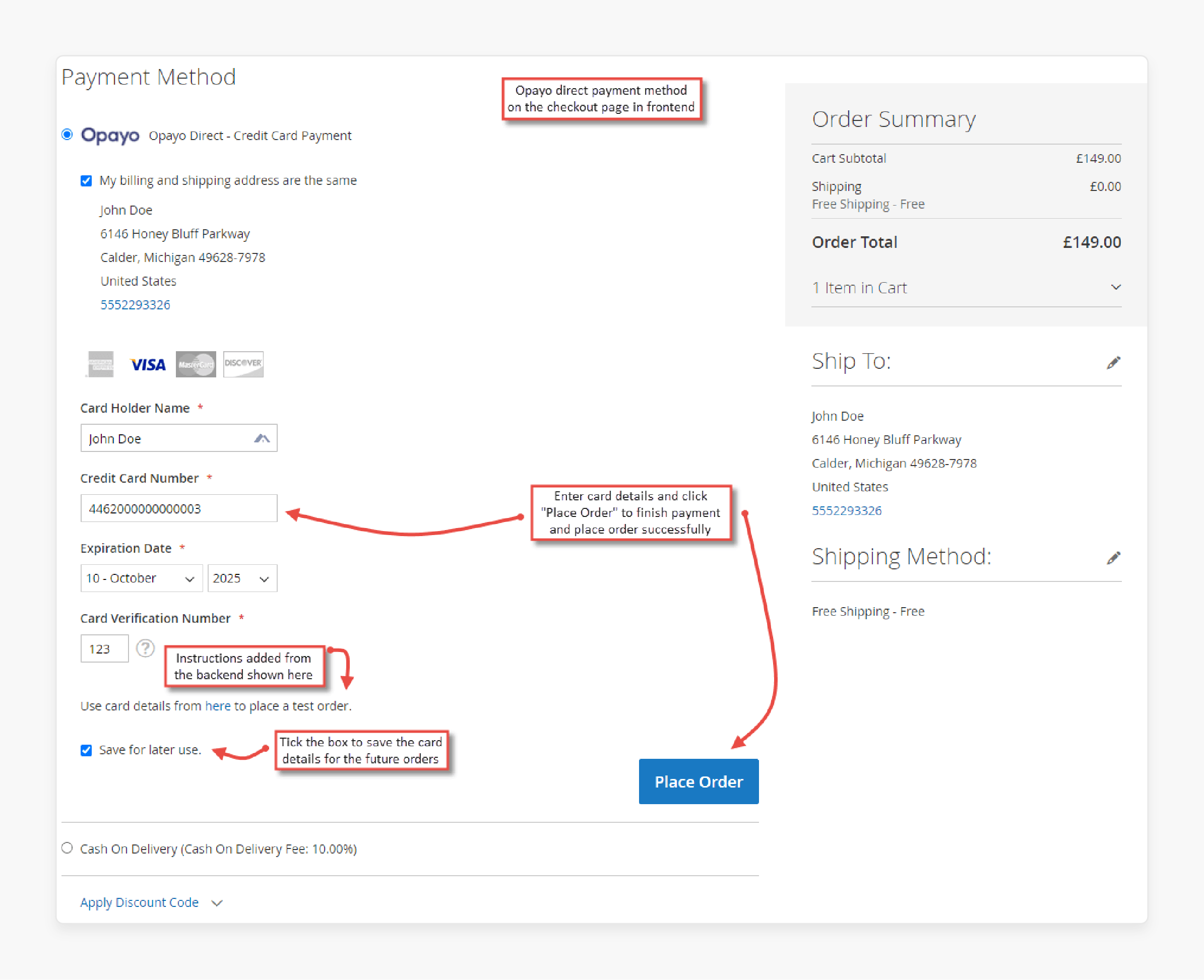Open the 'here' test card details link
1204x980 pixels.
(x=217, y=705)
